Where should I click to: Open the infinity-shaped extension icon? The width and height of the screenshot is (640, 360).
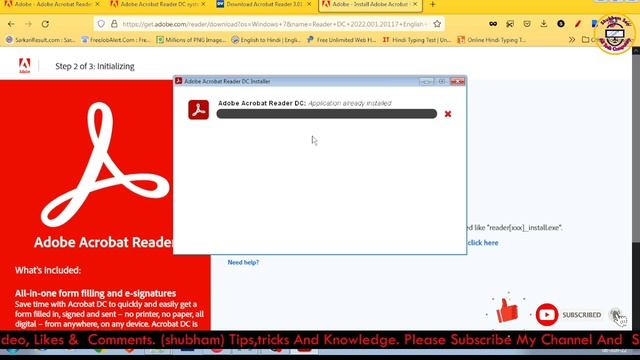[x=493, y=24]
